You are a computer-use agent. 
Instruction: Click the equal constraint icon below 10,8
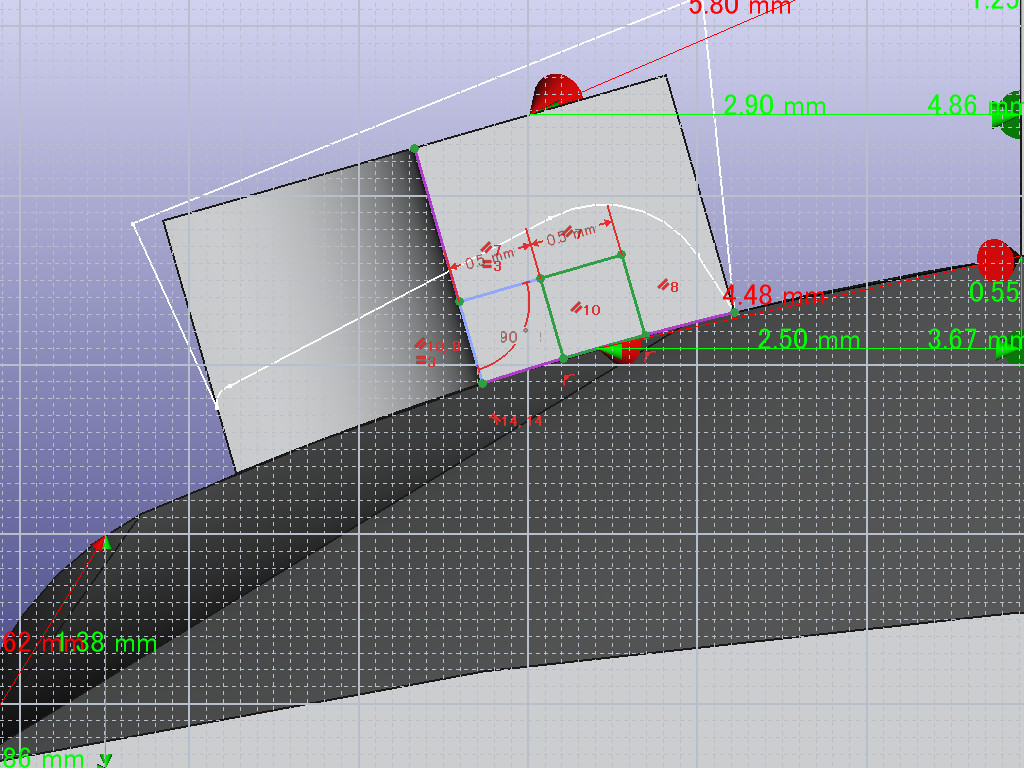coord(426,360)
